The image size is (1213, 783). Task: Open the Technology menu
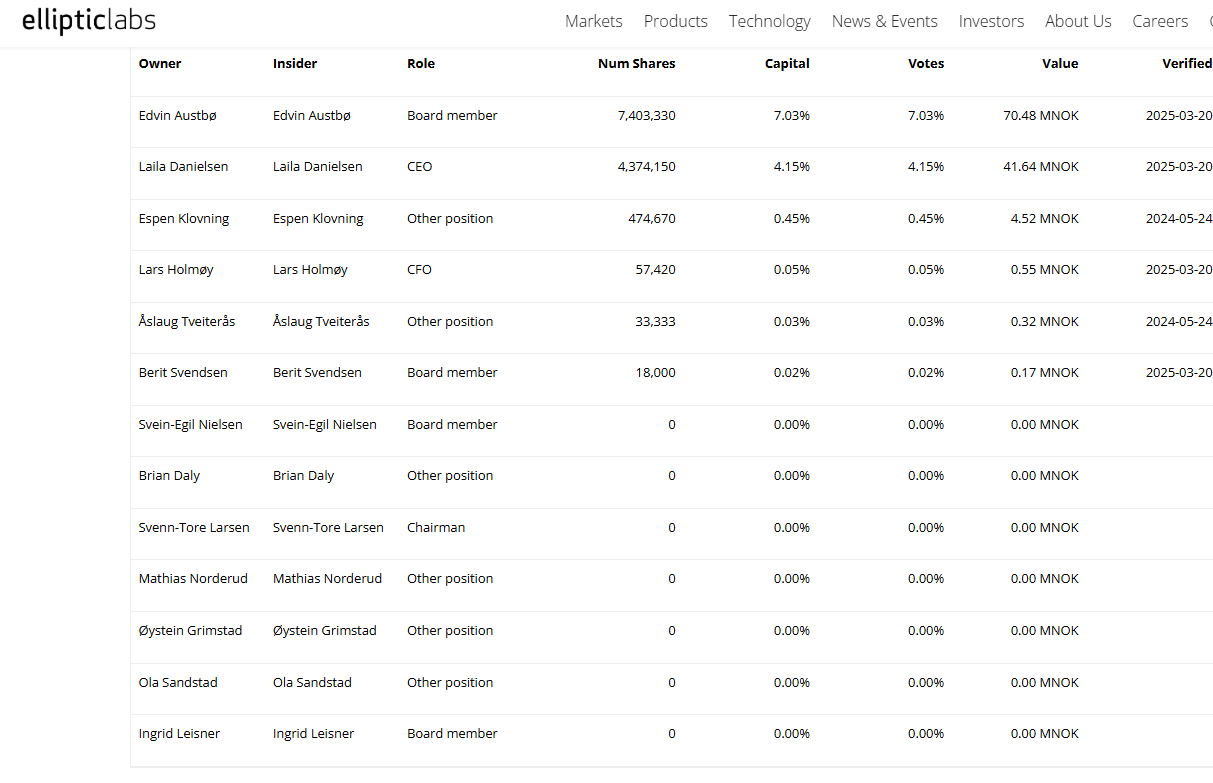click(769, 21)
